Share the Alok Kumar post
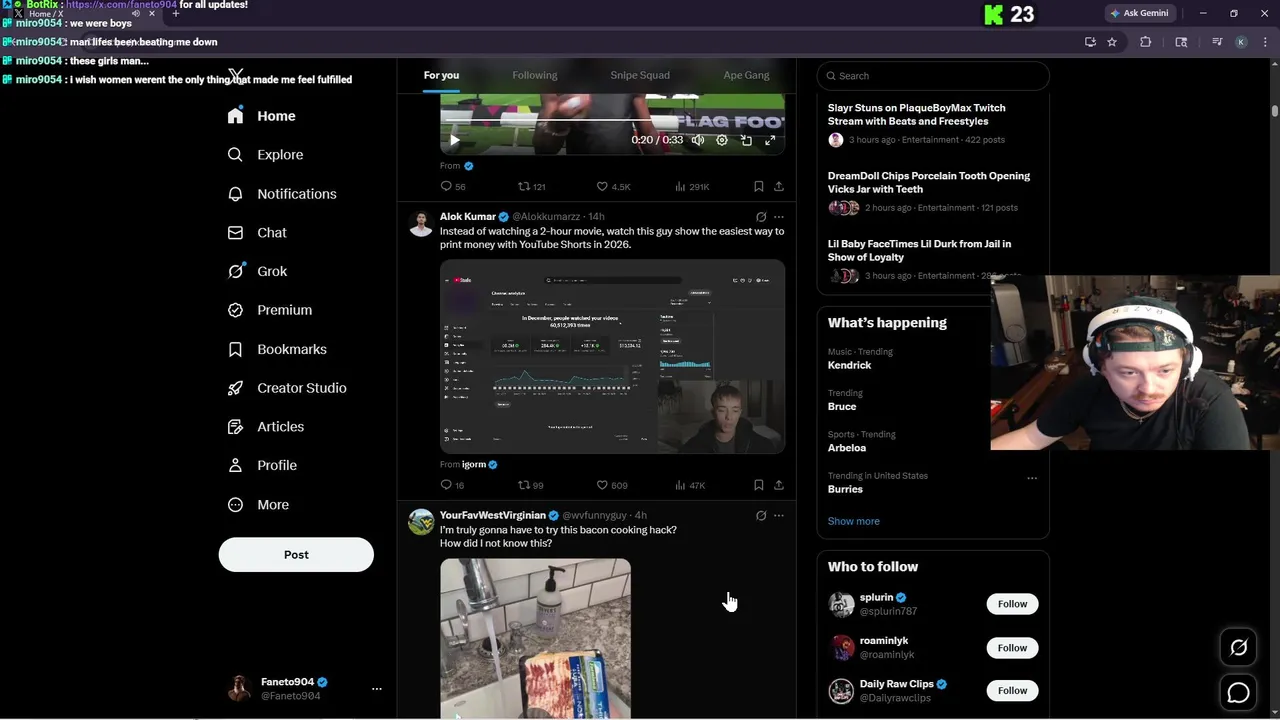The height and width of the screenshot is (720, 1280). click(779, 486)
